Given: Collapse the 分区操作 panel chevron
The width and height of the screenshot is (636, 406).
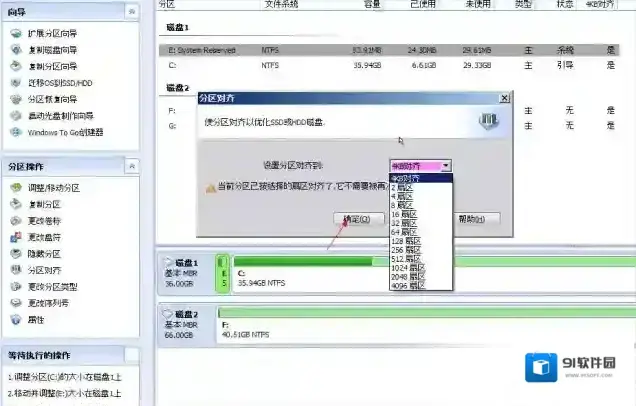Looking at the screenshot, I should click(x=132, y=165).
